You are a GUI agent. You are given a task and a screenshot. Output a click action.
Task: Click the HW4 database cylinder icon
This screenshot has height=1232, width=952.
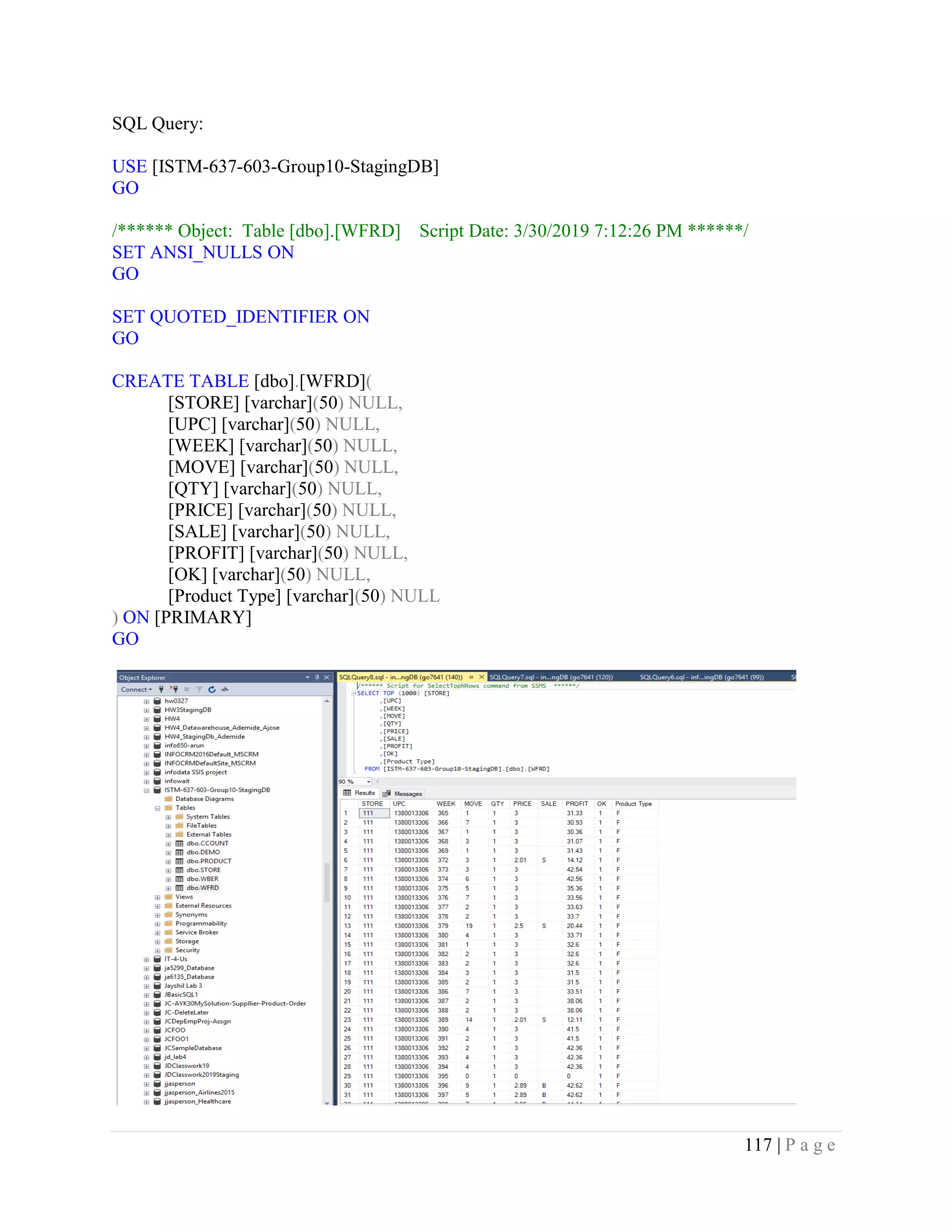coord(158,719)
